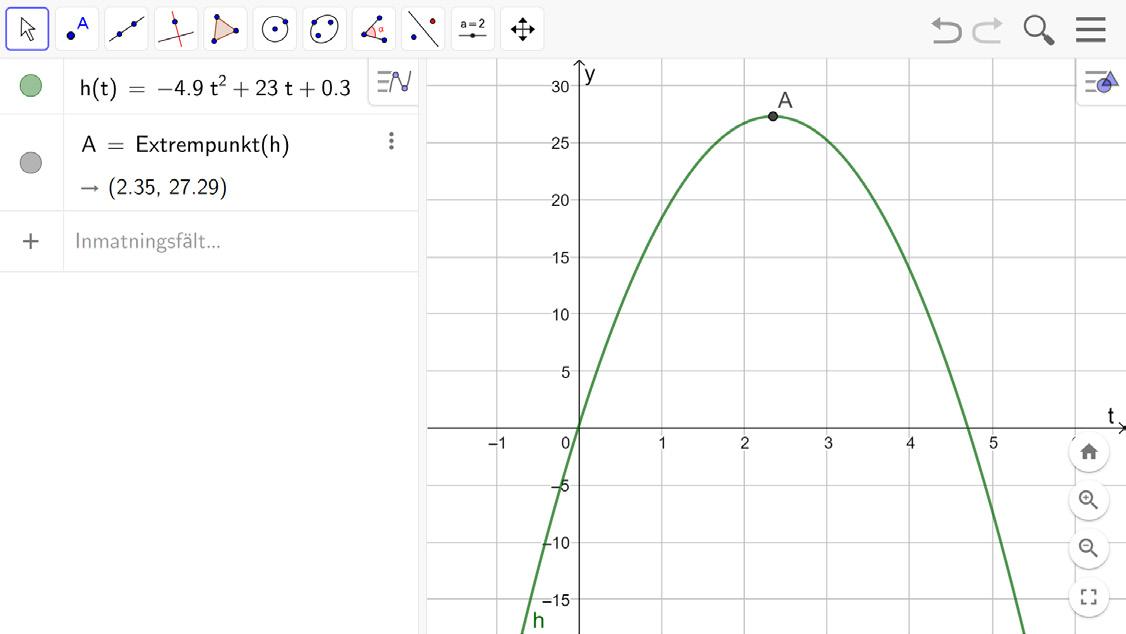Select the Slider a=2 tool

pyautogui.click(x=473, y=29)
